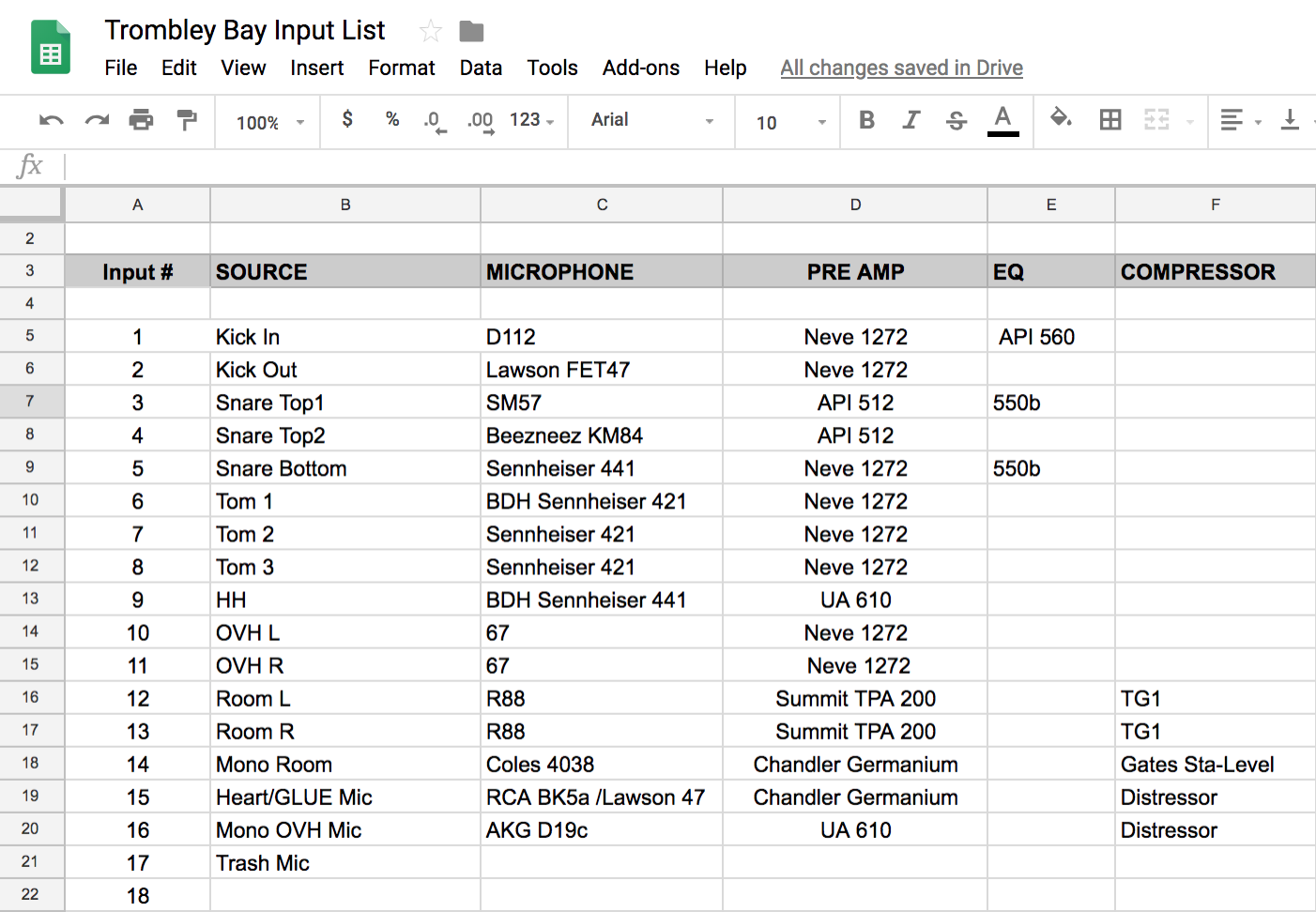The height and width of the screenshot is (912, 1316).
Task: Toggle italic formatting
Action: (911, 121)
